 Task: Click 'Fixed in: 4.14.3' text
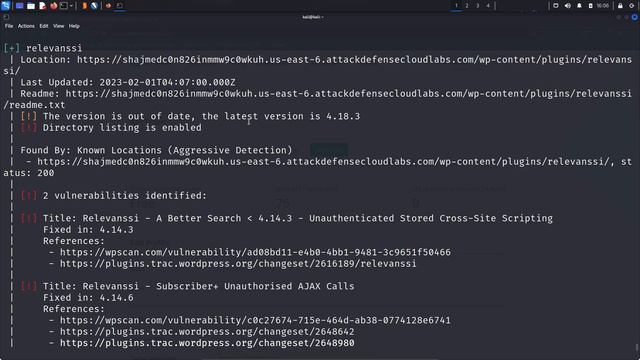pos(88,230)
